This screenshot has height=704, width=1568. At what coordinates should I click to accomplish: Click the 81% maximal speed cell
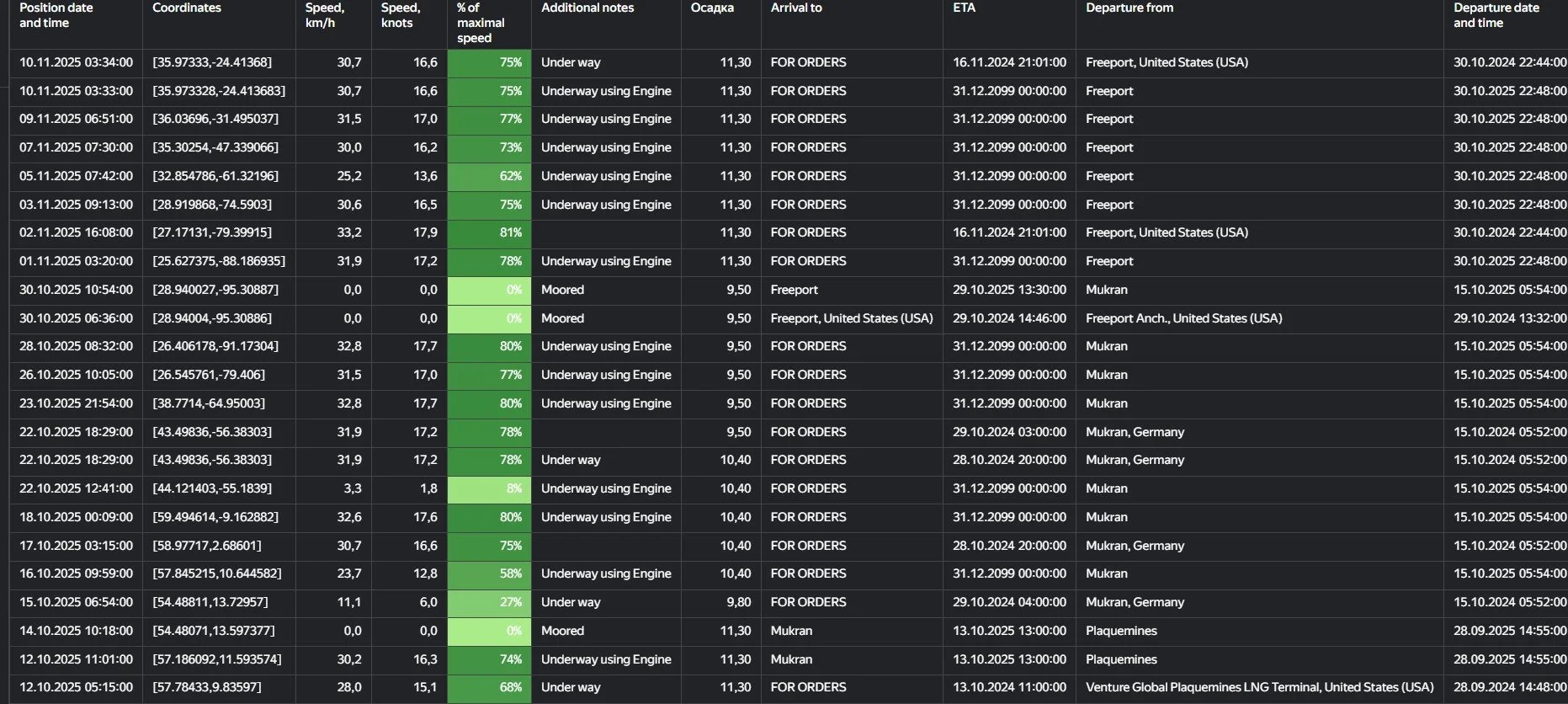click(x=489, y=232)
